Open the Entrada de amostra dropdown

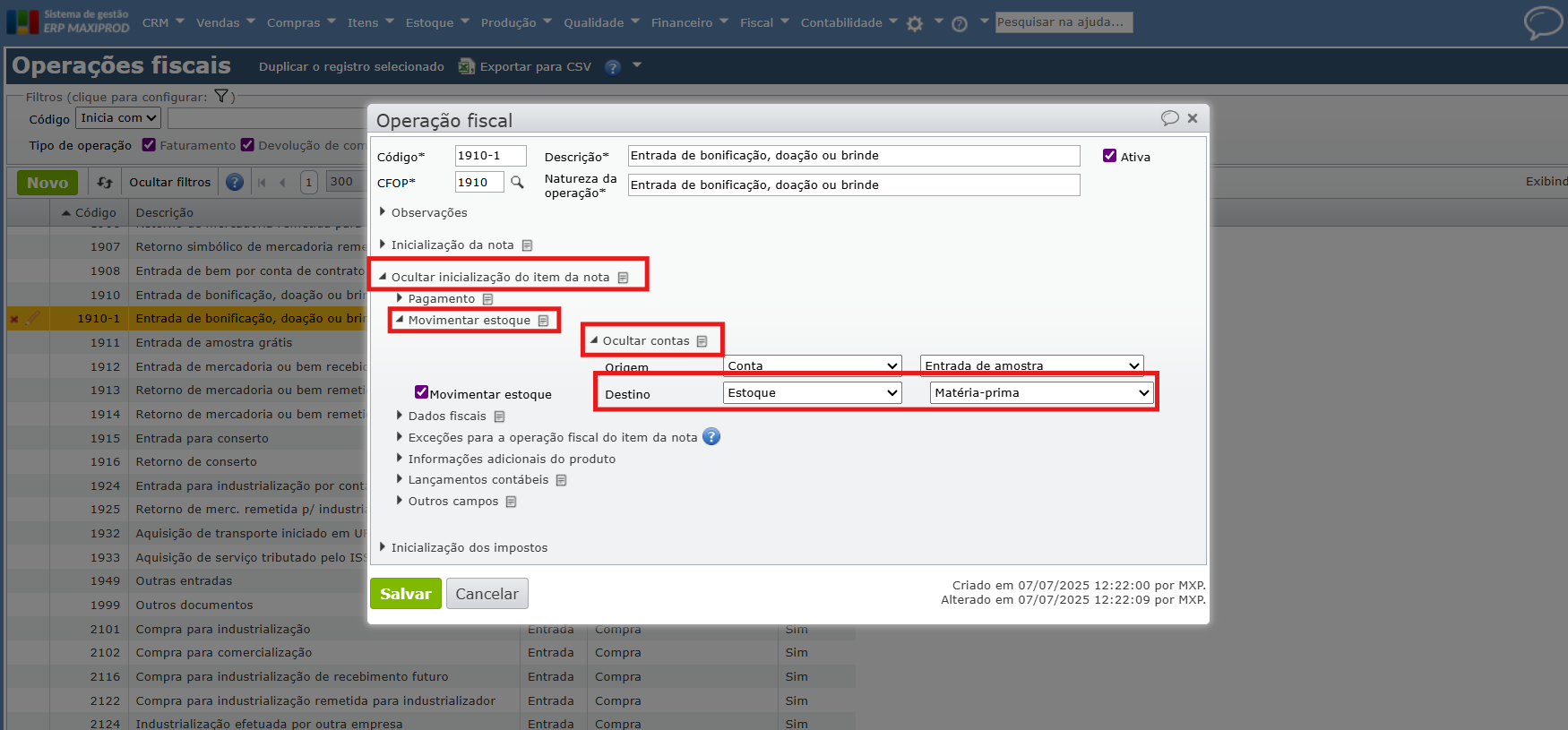coord(1032,365)
